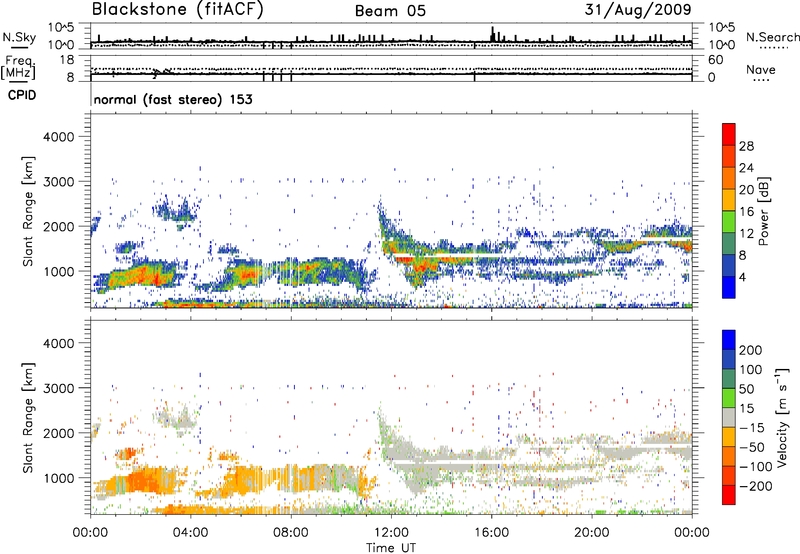Click the 'Nave' legend label
The image size is (800, 554).
coord(760,69)
